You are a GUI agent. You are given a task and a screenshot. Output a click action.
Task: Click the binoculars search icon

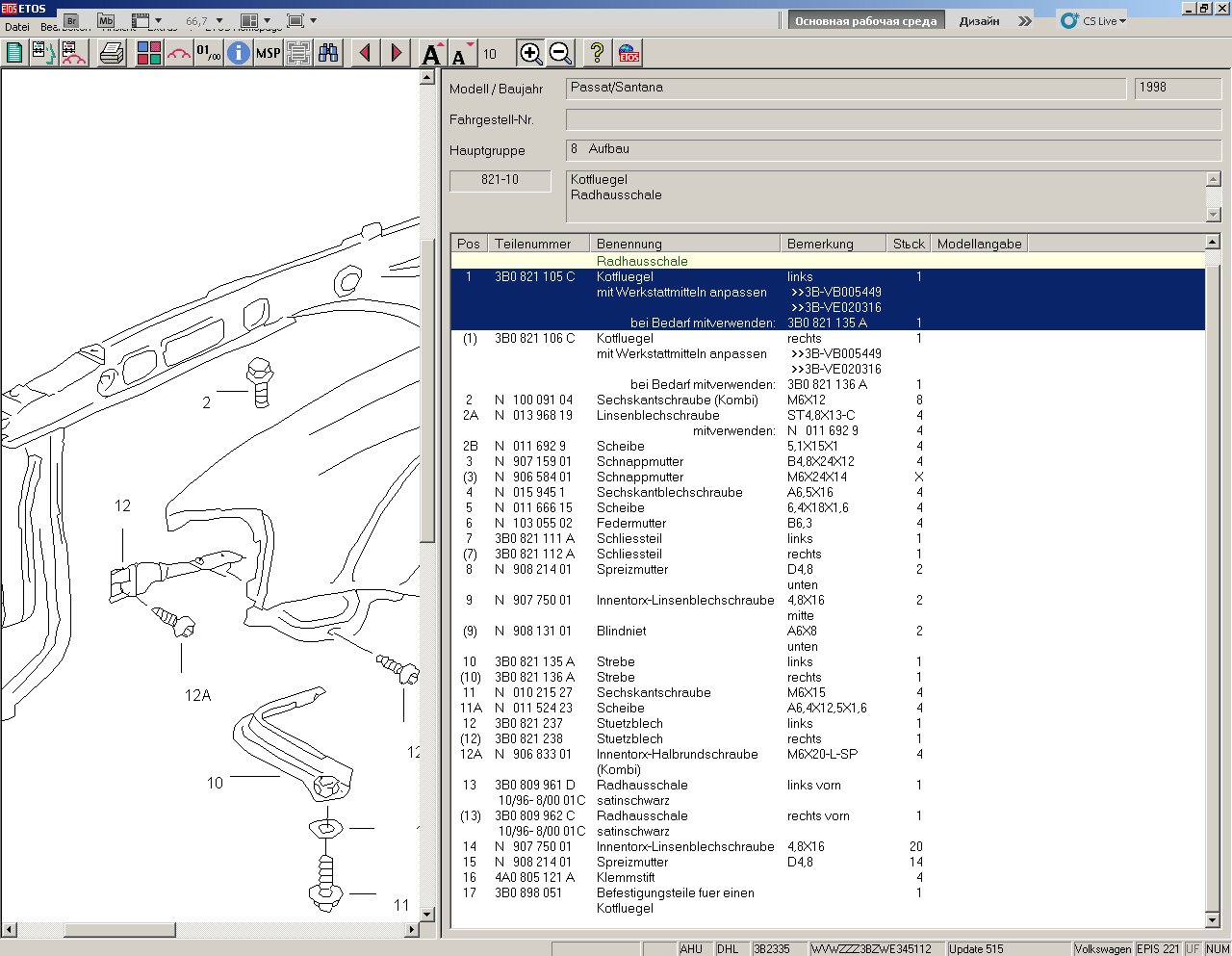click(x=328, y=53)
